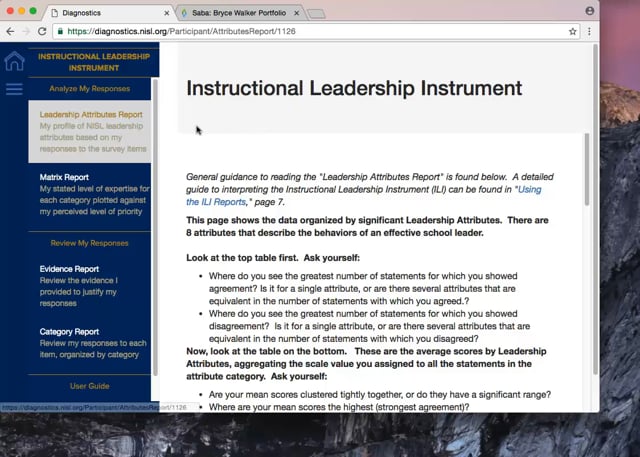Maximize the Chrome window with green button
The image size is (640, 457).
coord(33,11)
